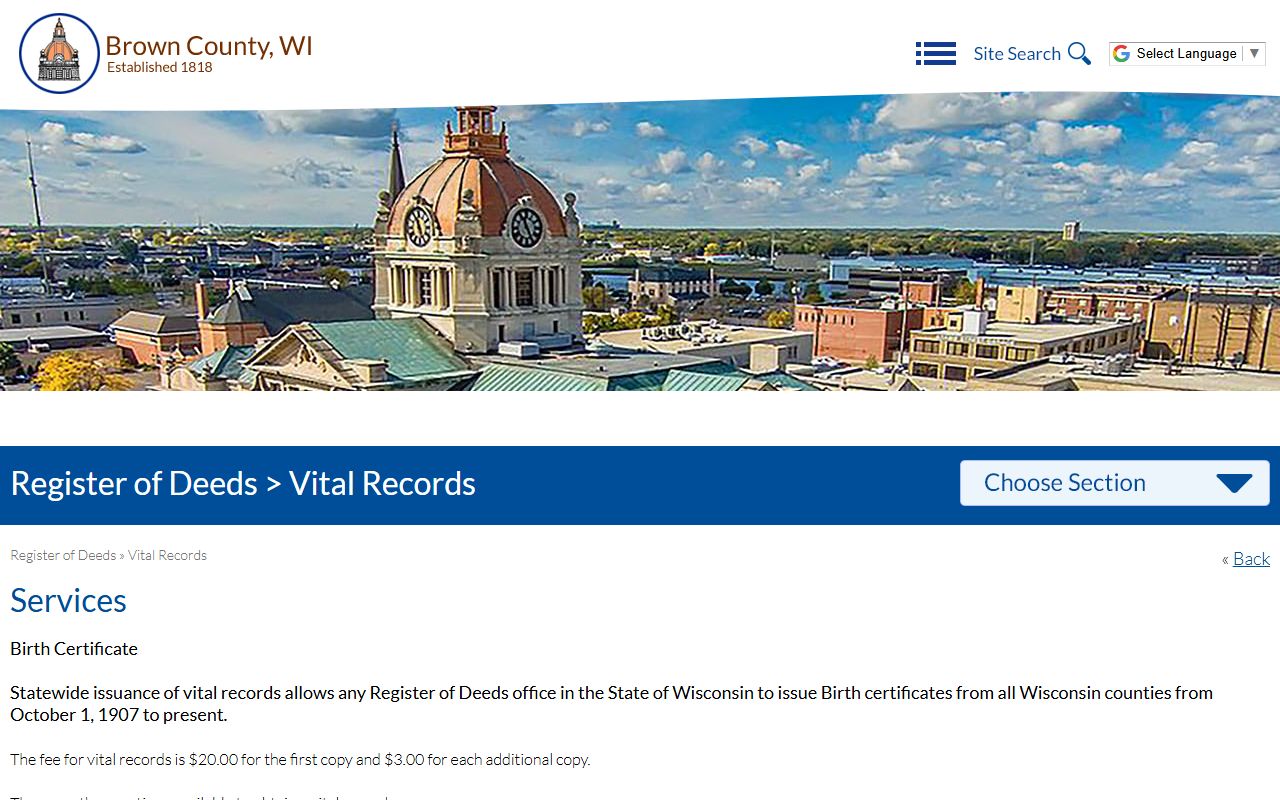Click the Brown County courthouse logo
Viewport: 1280px width, 800px height.
pos(59,54)
